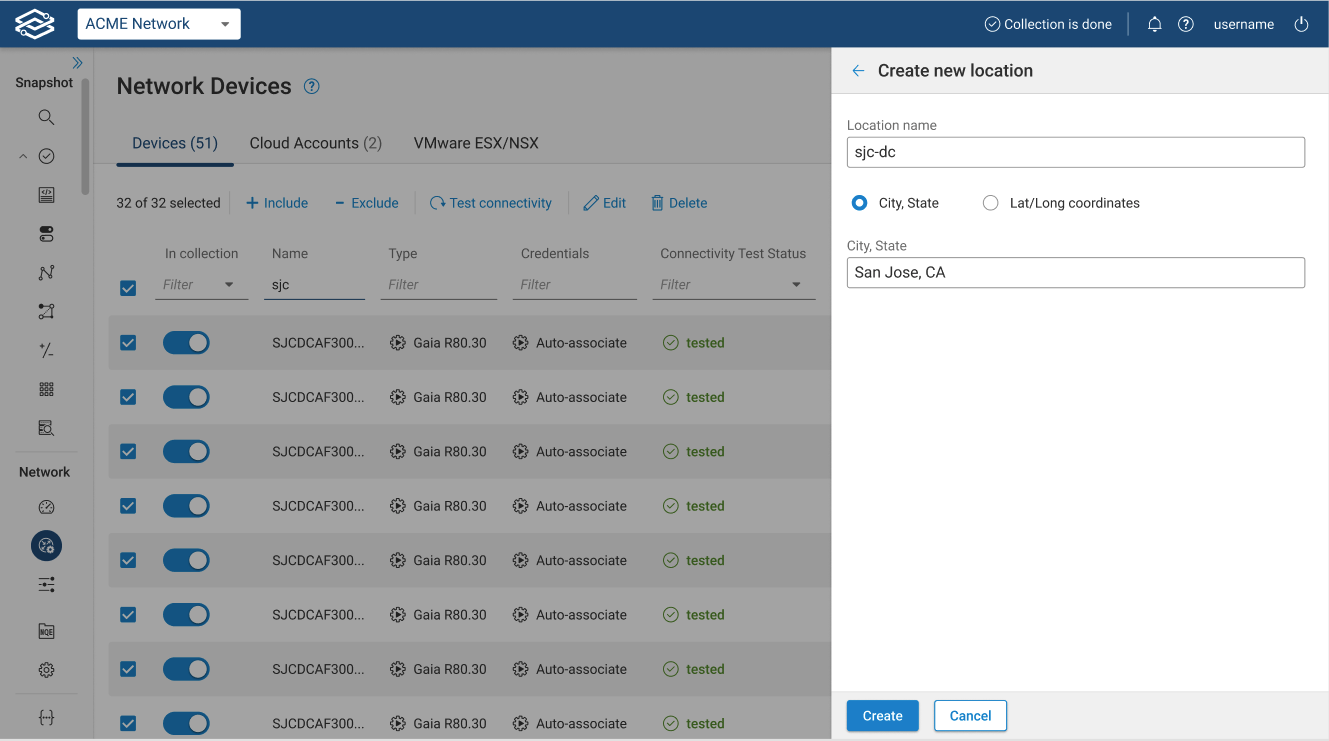Click the left sidebar scrollbar
Image resolution: width=1329 pixels, height=741 pixels.
pyautogui.click(x=86, y=138)
